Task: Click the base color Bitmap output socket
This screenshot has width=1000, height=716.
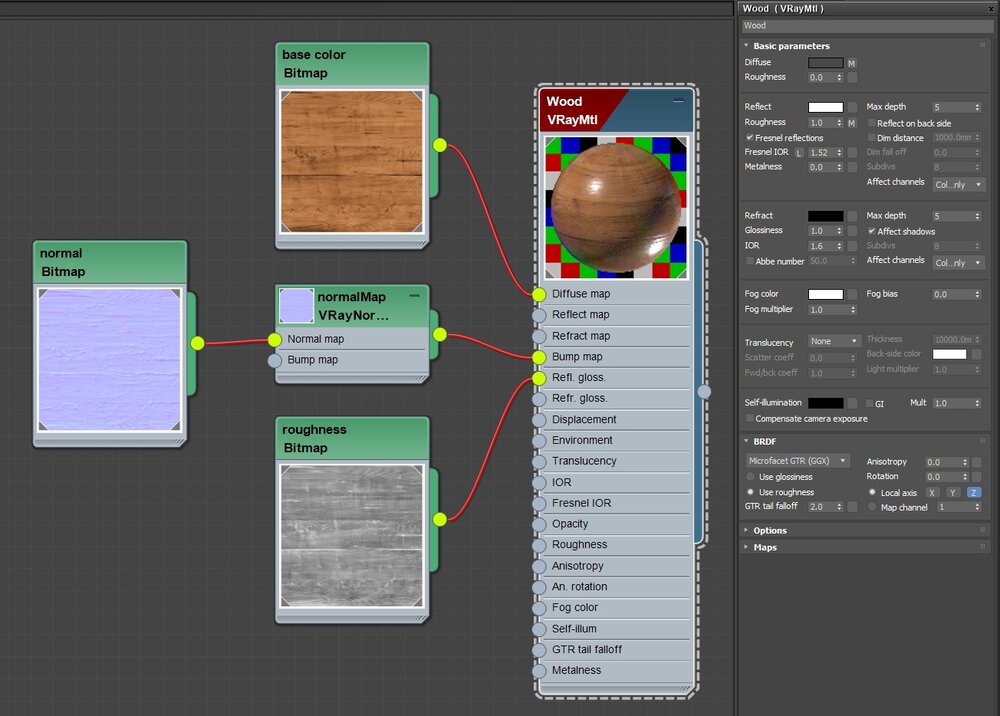Action: pos(439,145)
